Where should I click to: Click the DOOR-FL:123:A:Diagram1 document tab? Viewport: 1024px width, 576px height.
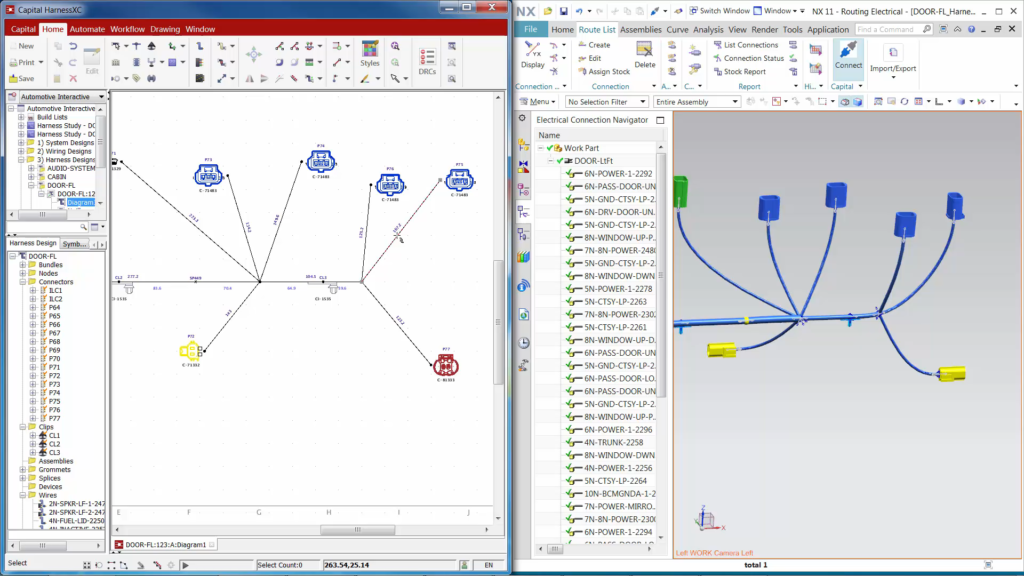tap(165, 545)
